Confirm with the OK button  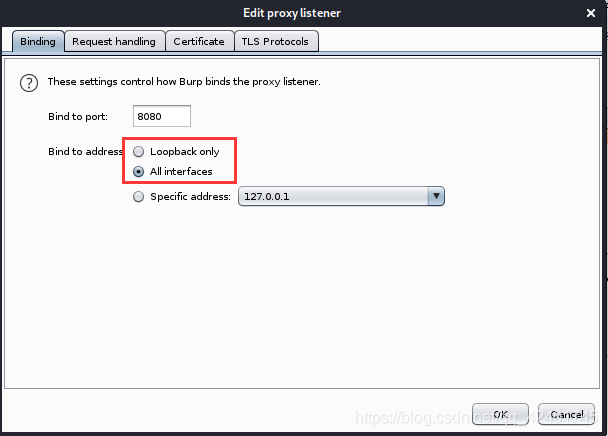click(x=500, y=414)
